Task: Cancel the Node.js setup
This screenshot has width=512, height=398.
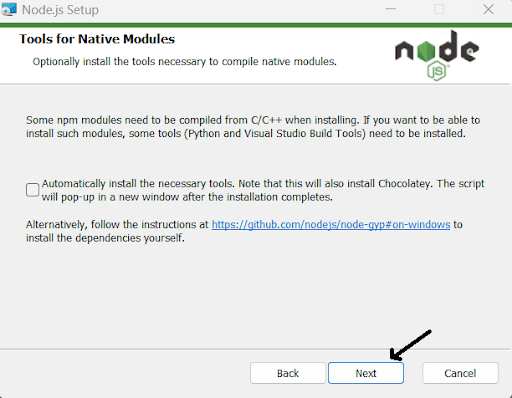Action: [460, 373]
